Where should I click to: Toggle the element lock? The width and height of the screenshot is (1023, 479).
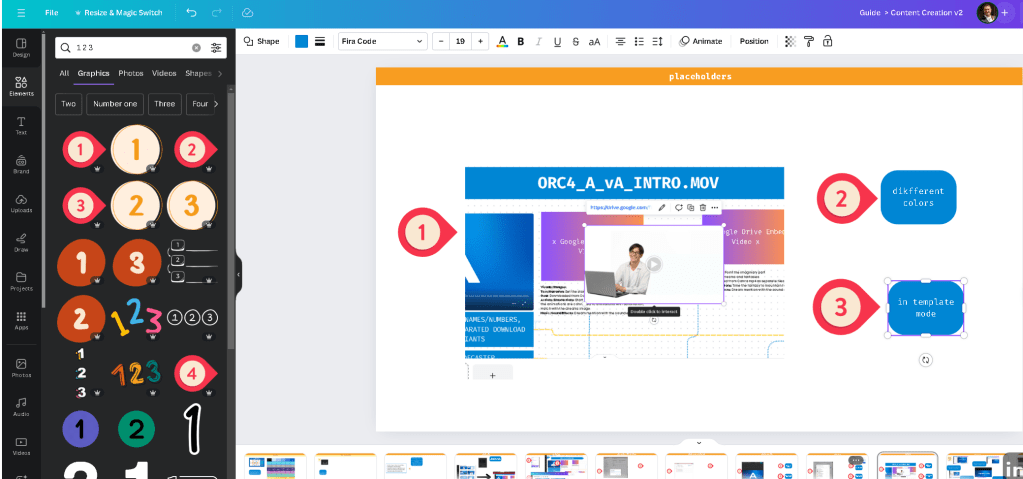coord(827,41)
